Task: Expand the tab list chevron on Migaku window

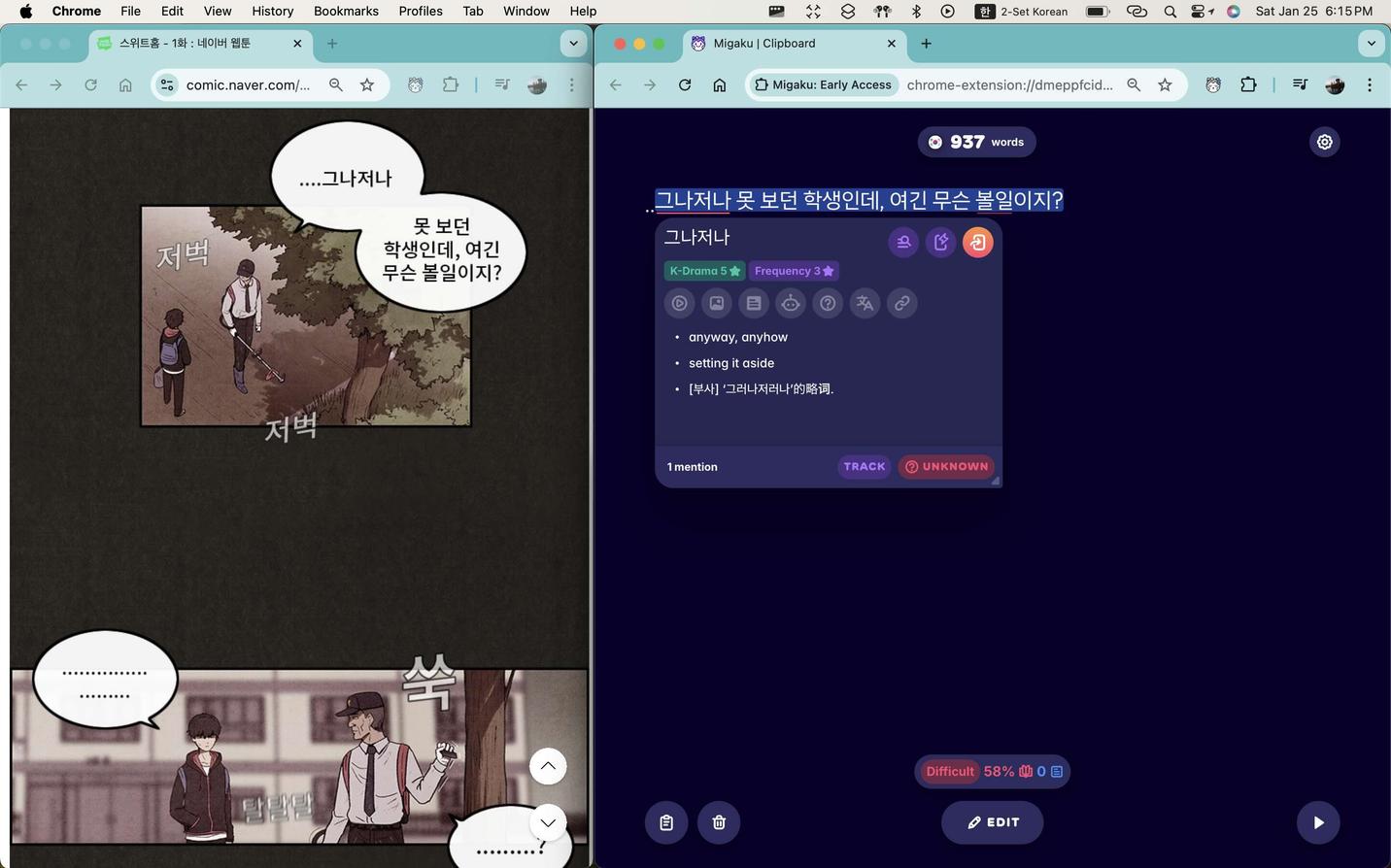Action: (1371, 43)
